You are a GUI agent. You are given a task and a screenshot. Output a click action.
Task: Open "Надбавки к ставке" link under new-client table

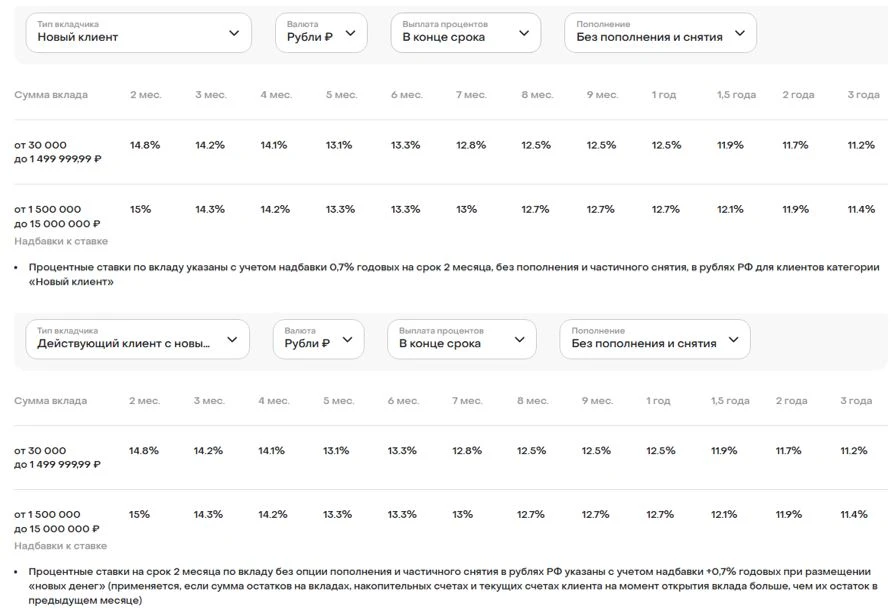click(x=61, y=241)
